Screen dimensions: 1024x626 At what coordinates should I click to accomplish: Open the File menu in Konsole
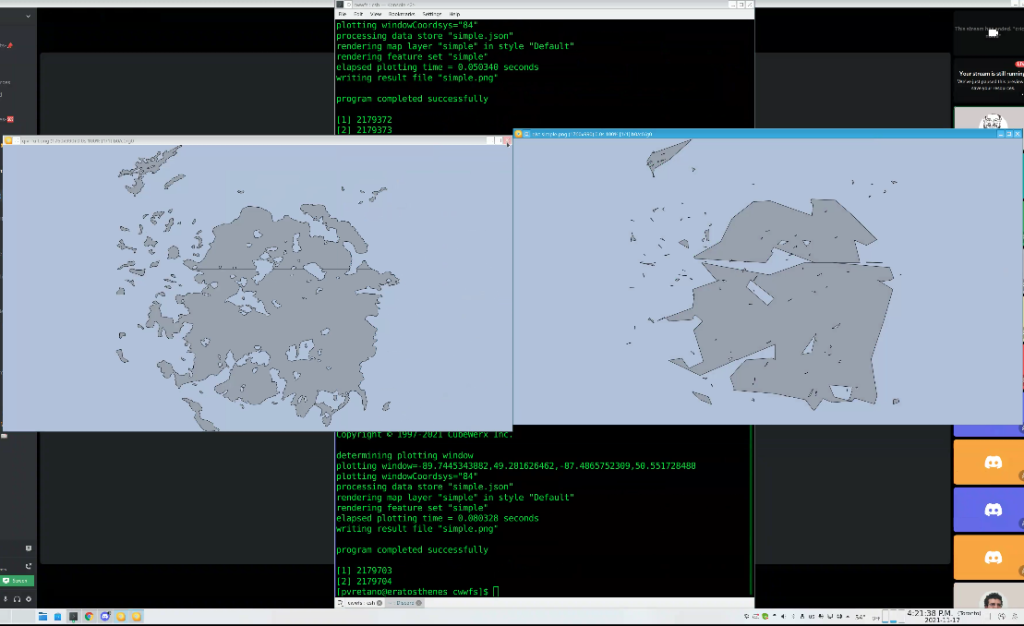pos(342,14)
